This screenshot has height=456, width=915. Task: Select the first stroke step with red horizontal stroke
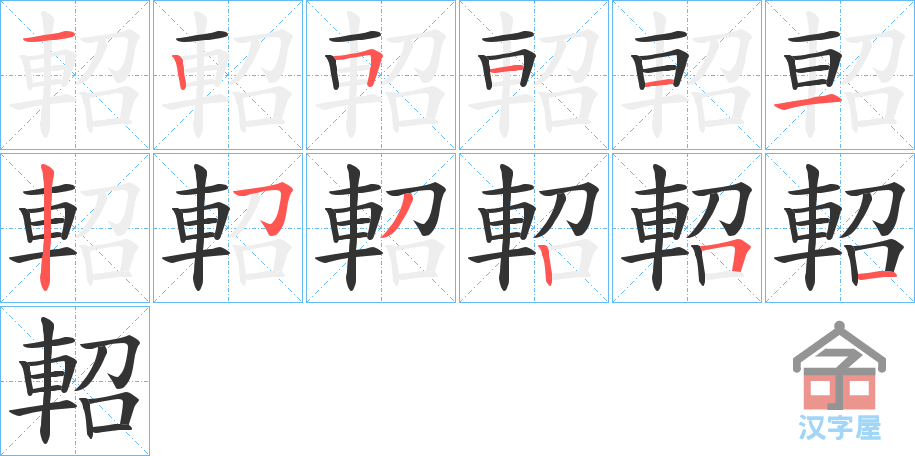click(75, 75)
